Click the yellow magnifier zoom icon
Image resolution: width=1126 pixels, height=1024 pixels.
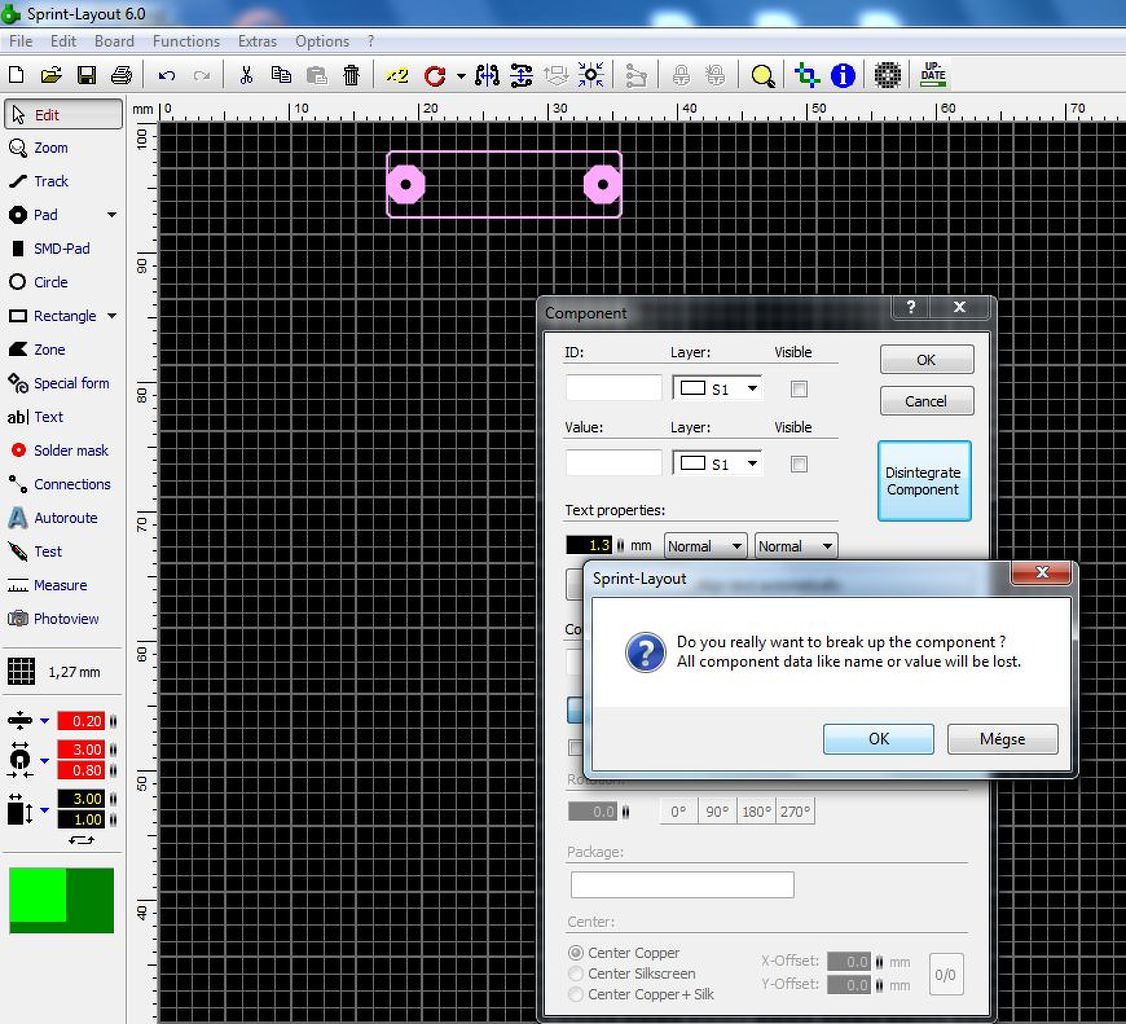coord(763,75)
